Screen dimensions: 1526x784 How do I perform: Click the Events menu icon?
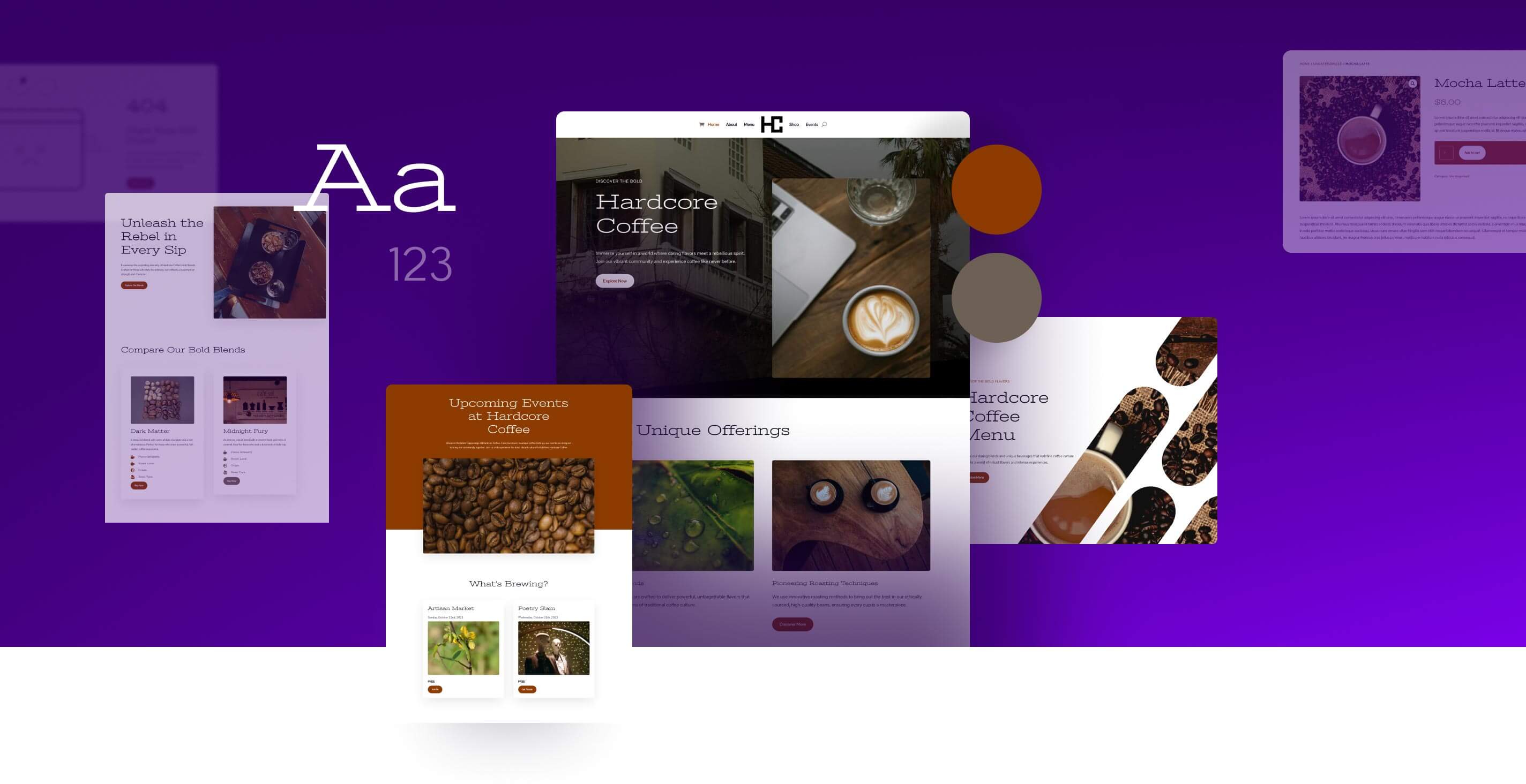pyautogui.click(x=811, y=124)
